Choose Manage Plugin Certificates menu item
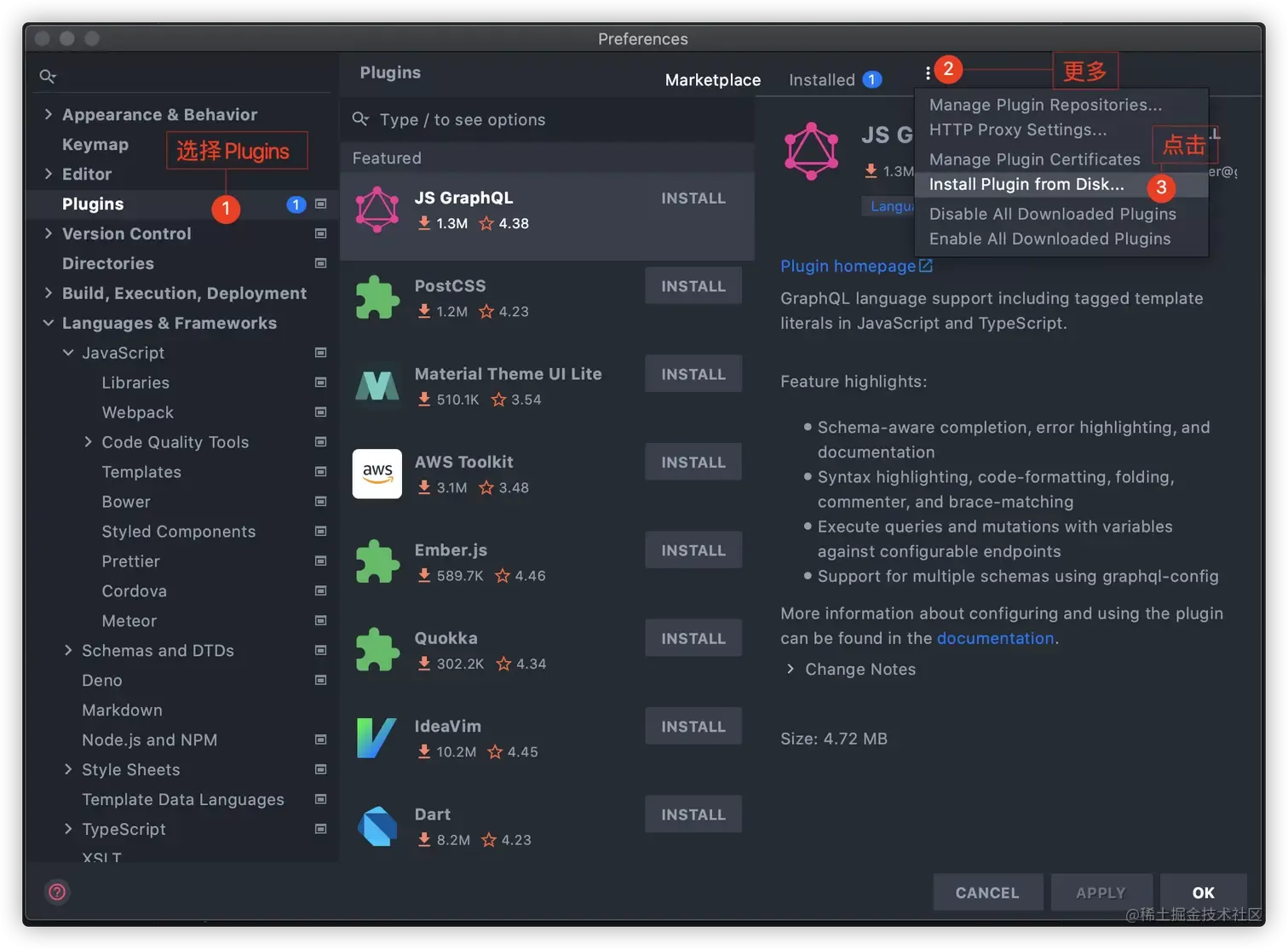The width and height of the screenshot is (1288, 949). [1061, 159]
